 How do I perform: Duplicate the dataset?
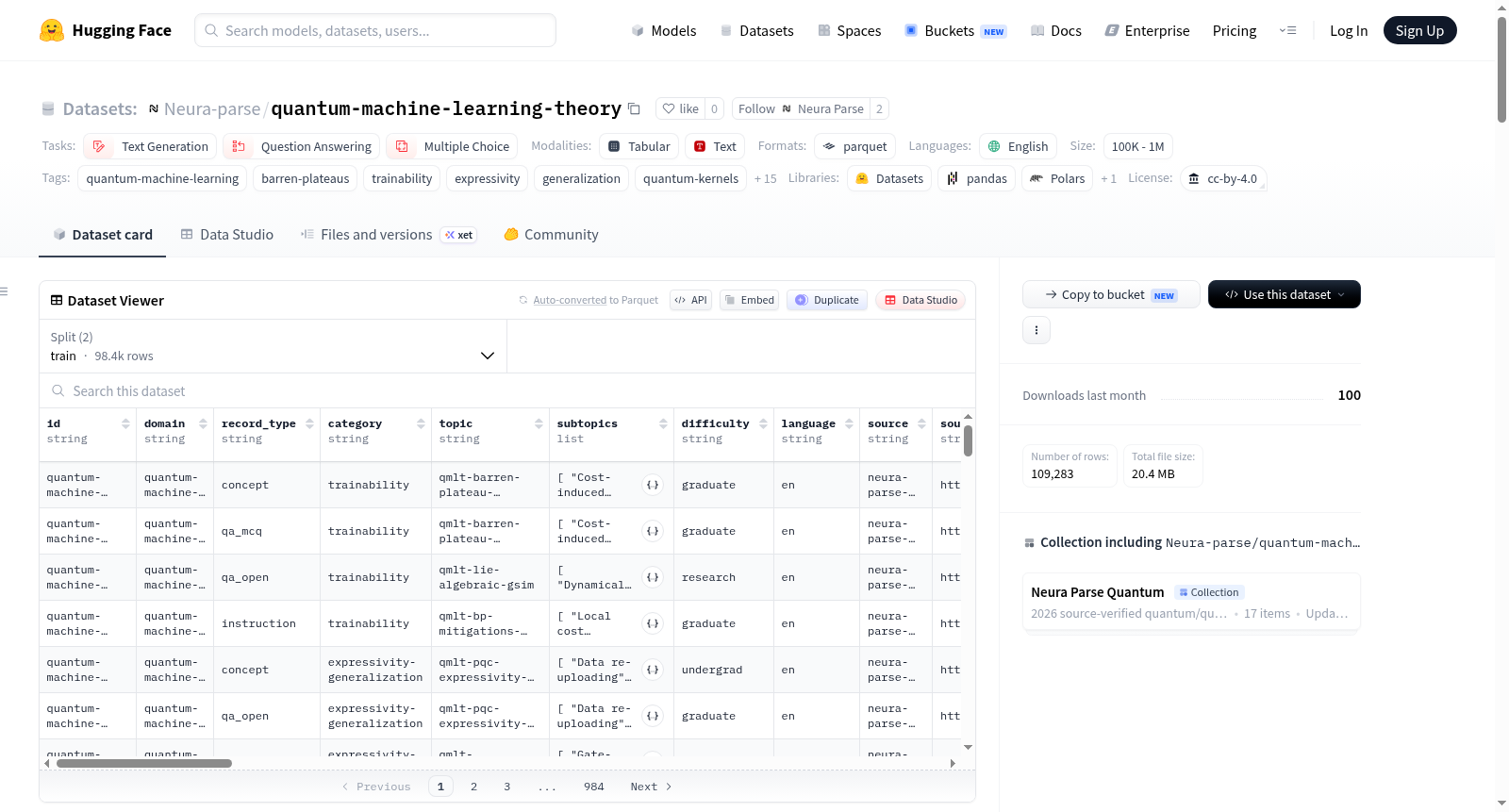pos(827,300)
